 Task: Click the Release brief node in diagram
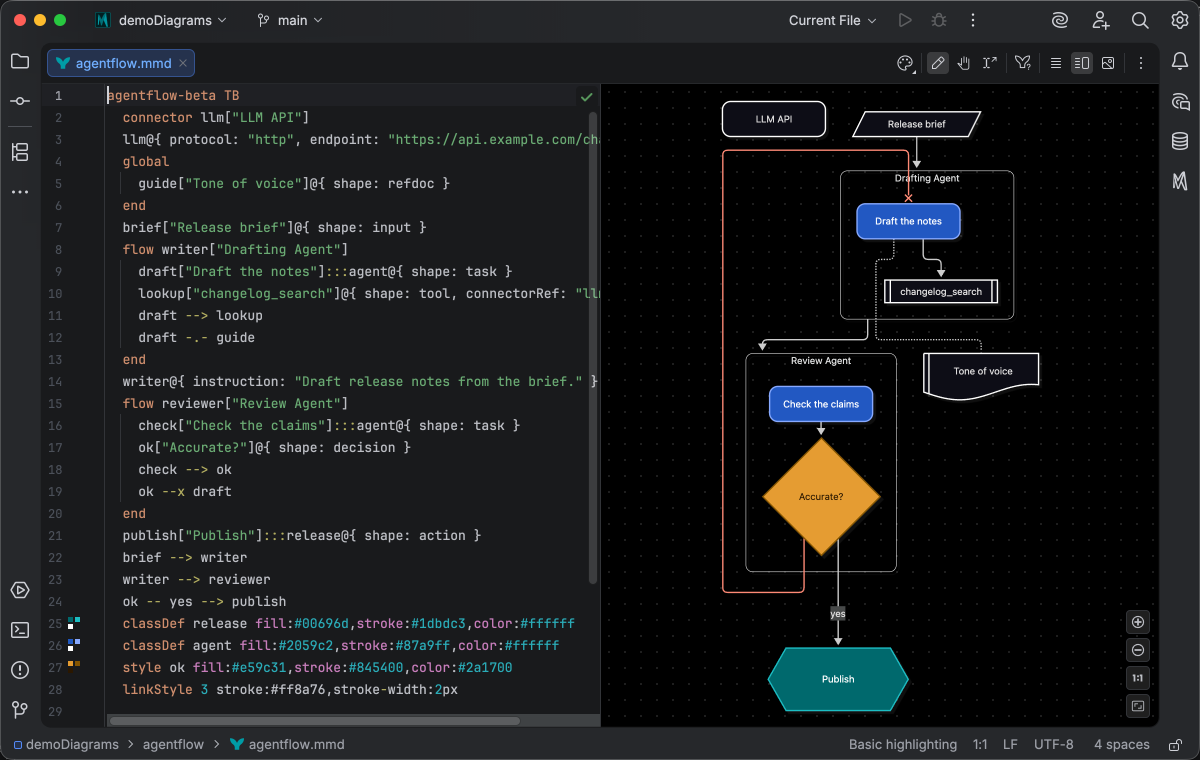tap(916, 124)
